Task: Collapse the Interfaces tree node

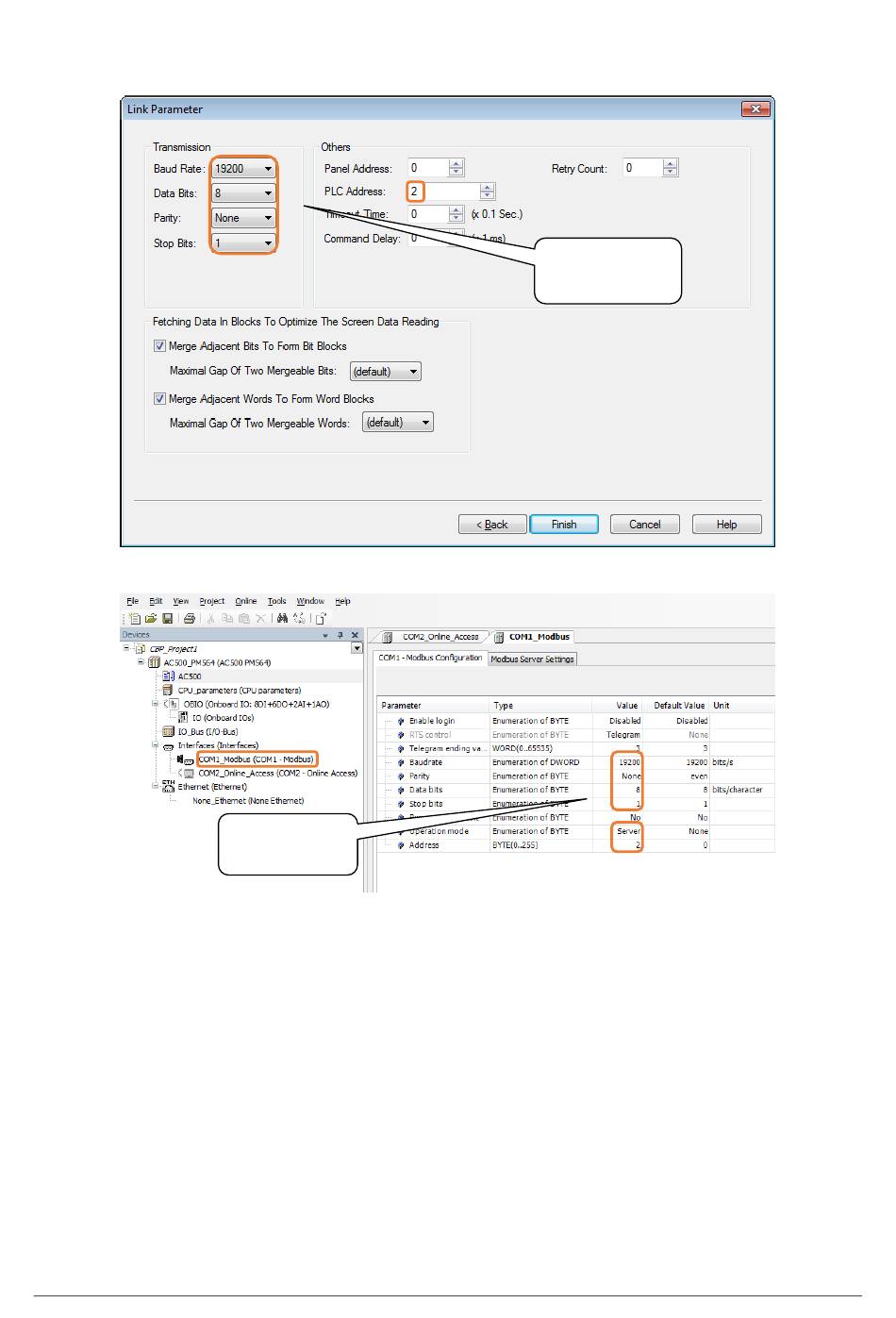Action: [155, 745]
